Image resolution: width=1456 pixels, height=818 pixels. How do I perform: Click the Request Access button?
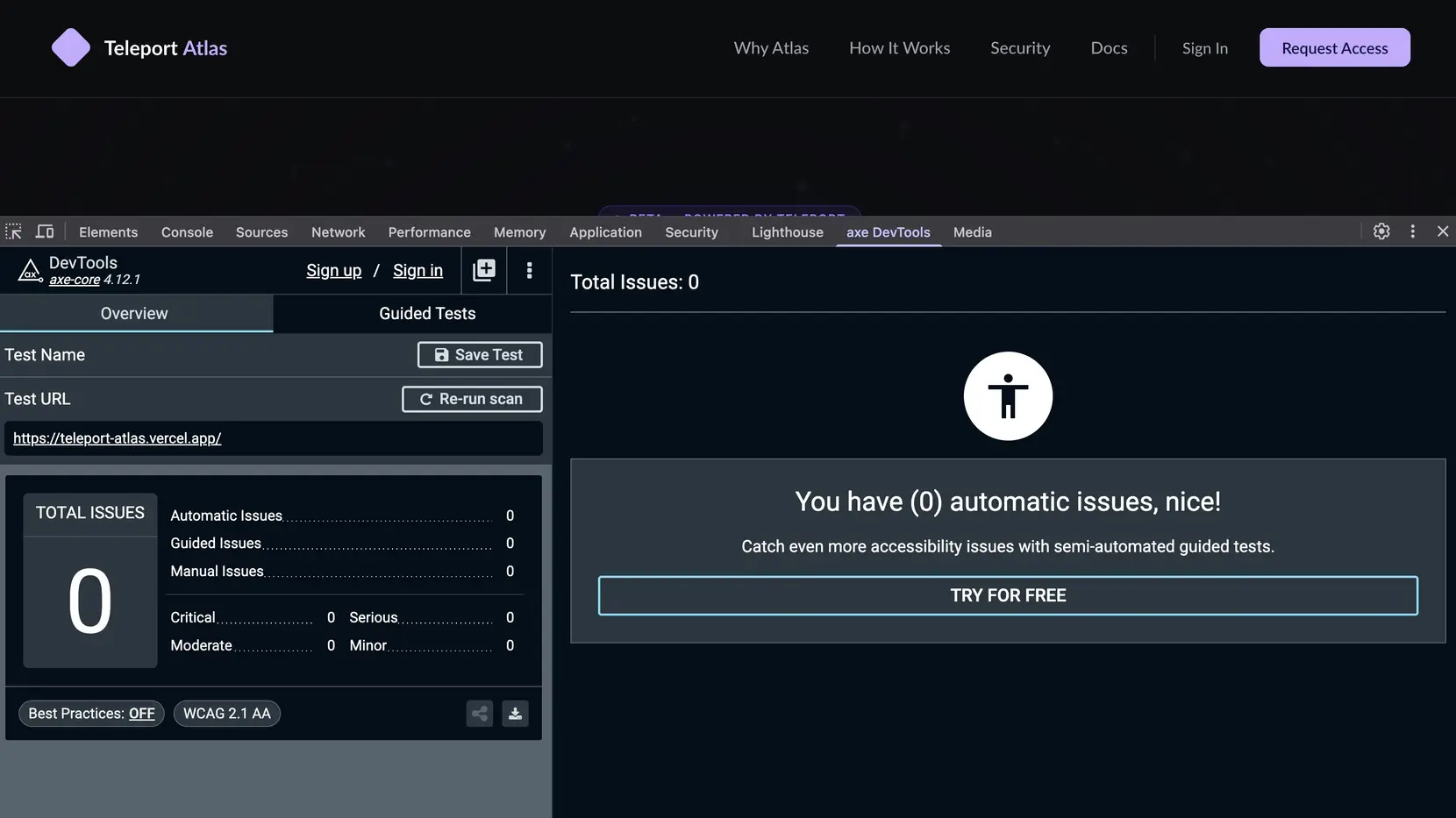(1335, 47)
